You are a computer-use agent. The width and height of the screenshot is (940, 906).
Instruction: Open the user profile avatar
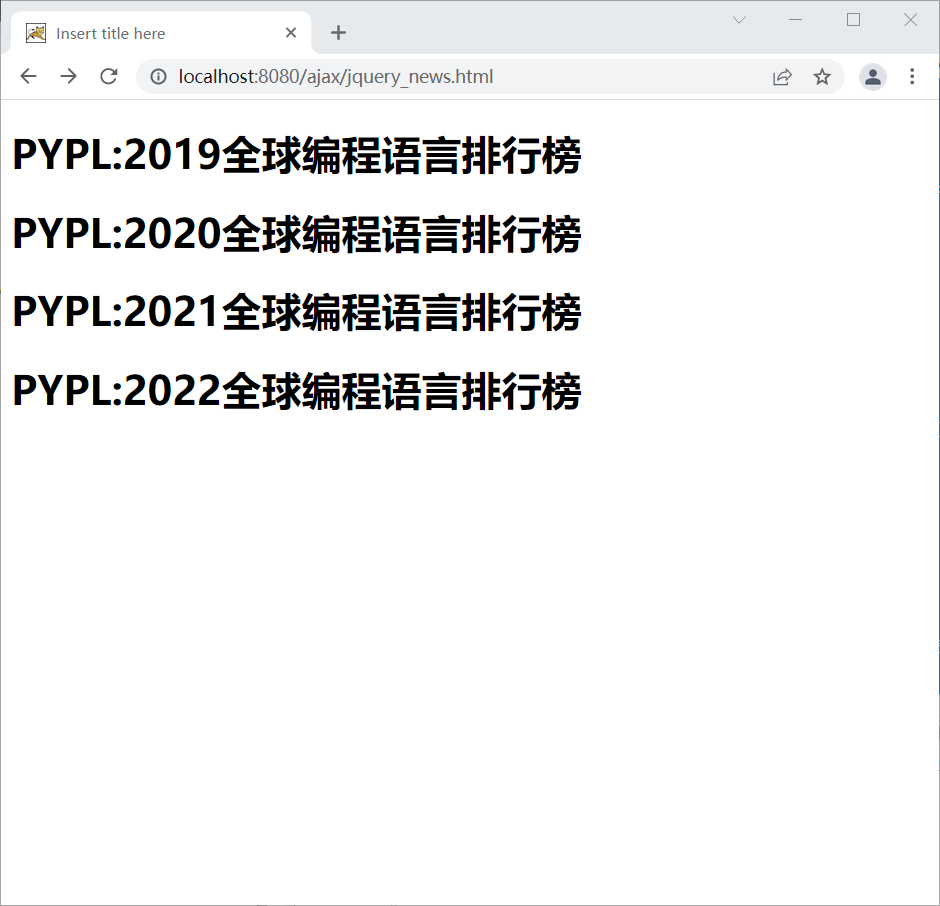click(873, 77)
